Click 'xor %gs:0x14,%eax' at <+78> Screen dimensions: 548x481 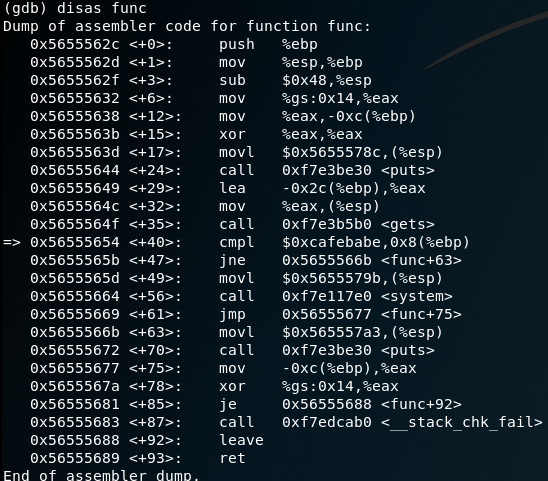tap(309, 387)
